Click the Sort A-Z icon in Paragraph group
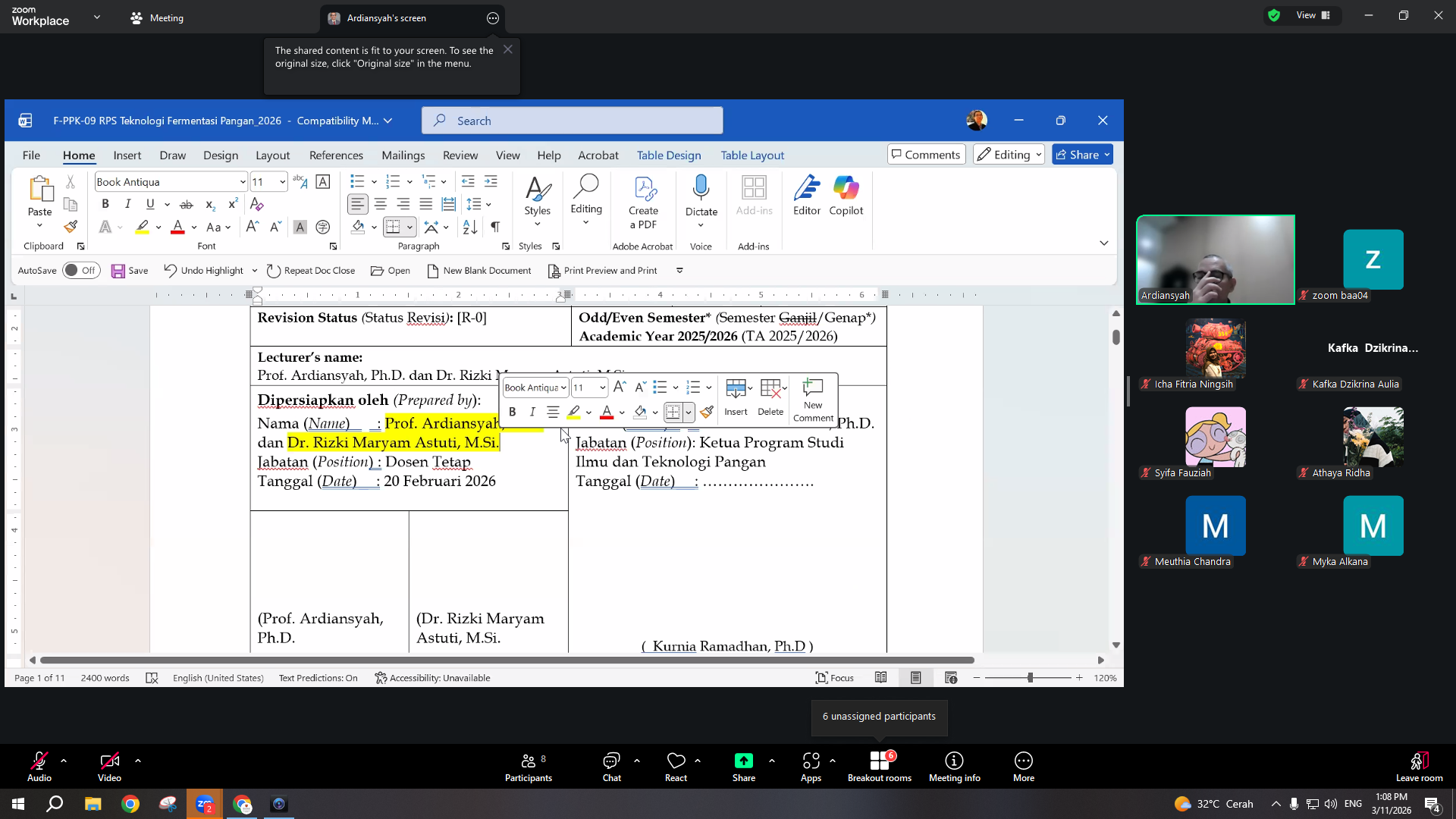 (x=470, y=227)
